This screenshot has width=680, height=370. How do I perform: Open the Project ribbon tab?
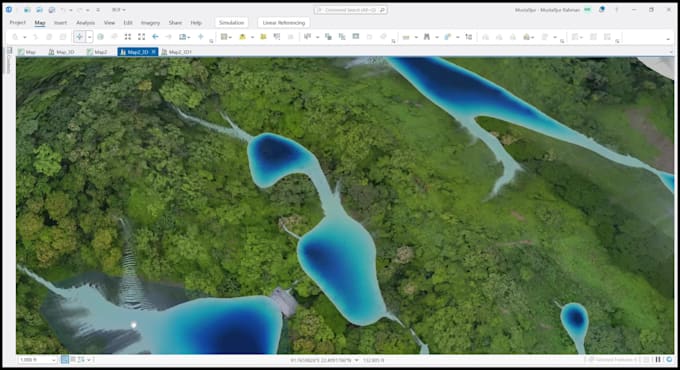click(17, 23)
